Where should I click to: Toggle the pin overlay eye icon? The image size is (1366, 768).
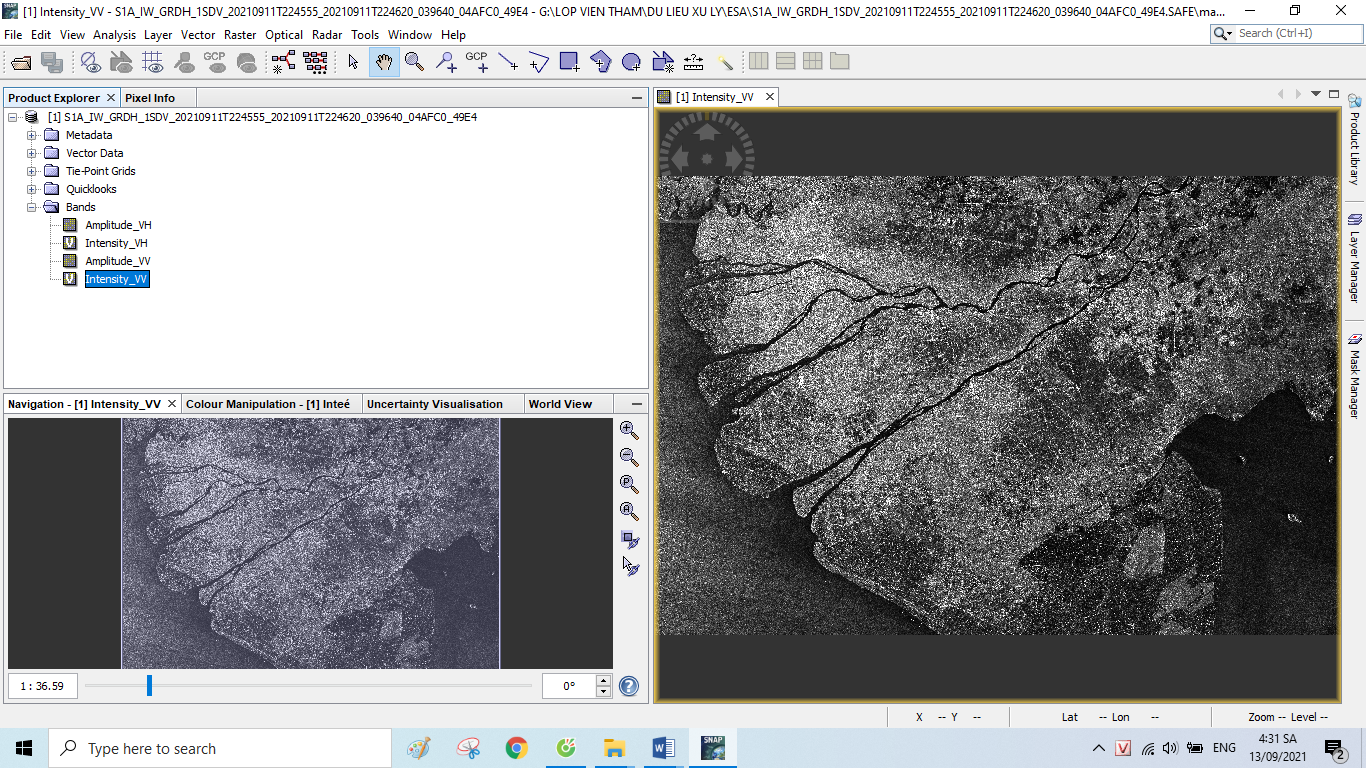[184, 62]
